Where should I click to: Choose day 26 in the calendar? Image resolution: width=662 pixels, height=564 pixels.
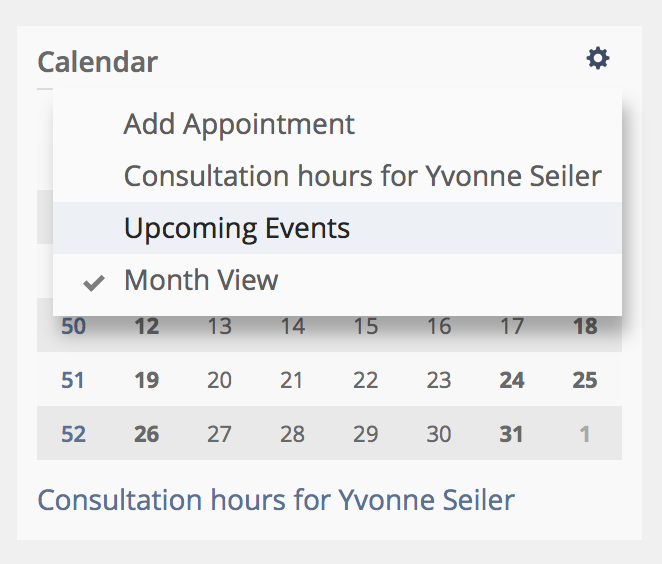[147, 434]
